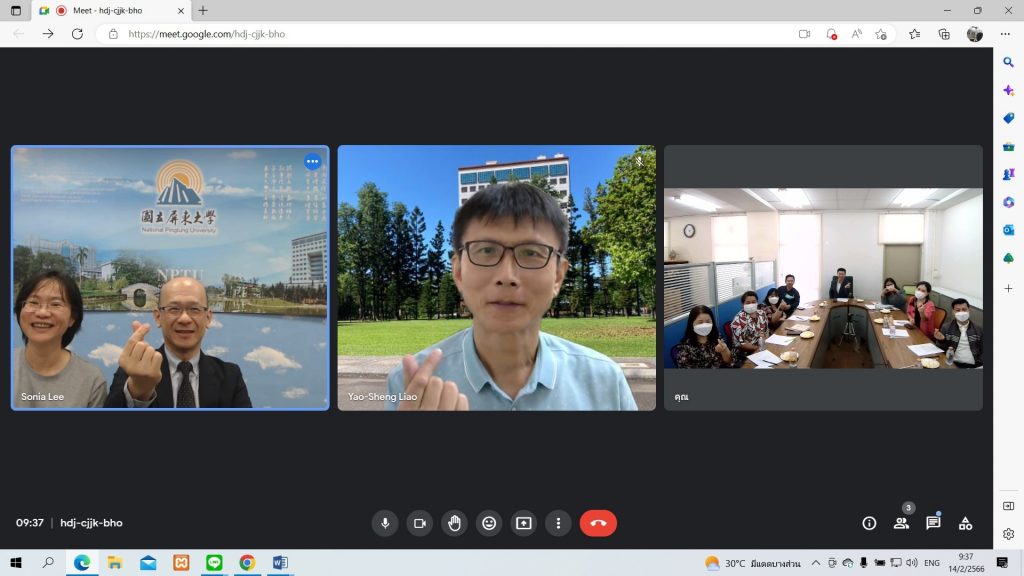
Task: Open the Edge favorites list
Action: [x=914, y=34]
